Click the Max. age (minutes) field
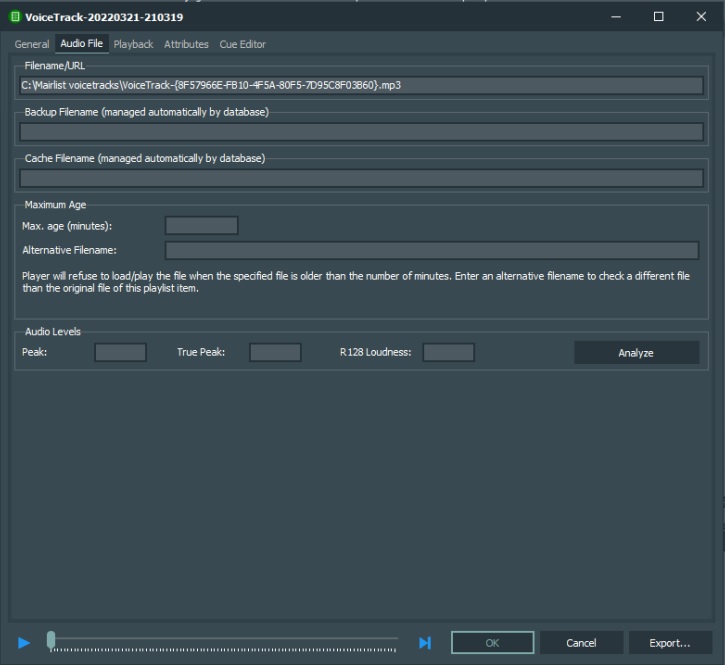The image size is (725, 665). [x=201, y=226]
